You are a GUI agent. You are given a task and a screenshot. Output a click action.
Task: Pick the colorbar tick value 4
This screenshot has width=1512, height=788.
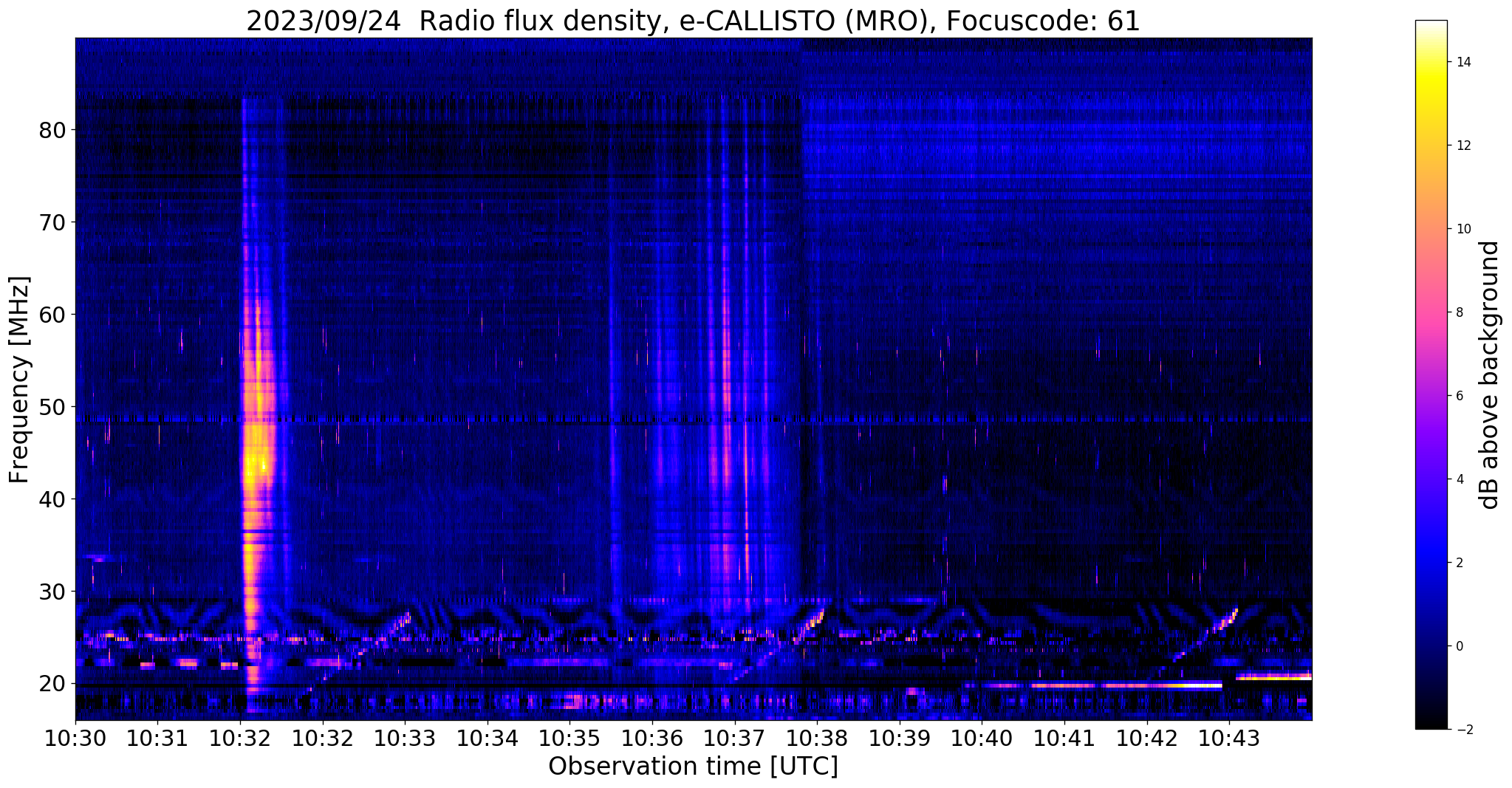(x=1460, y=479)
